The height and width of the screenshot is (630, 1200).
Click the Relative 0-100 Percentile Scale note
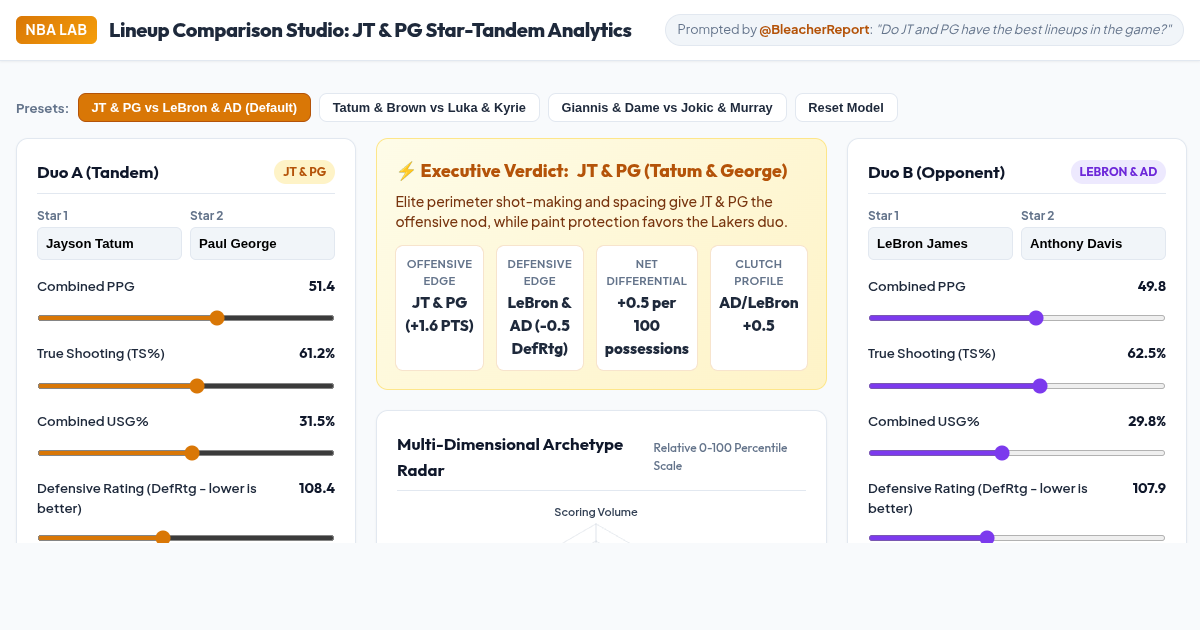[721, 457]
